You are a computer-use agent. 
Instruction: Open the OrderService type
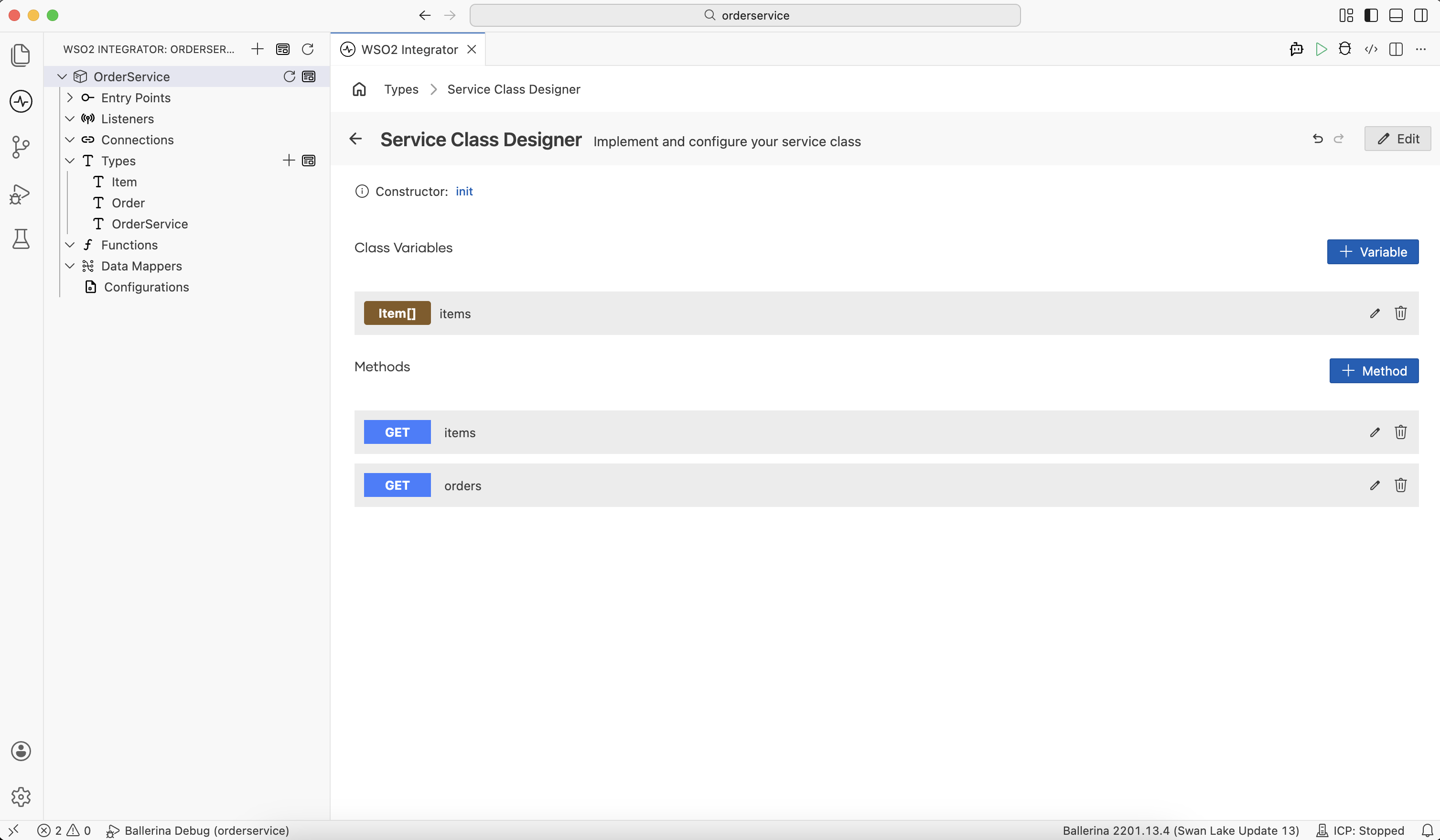point(150,224)
